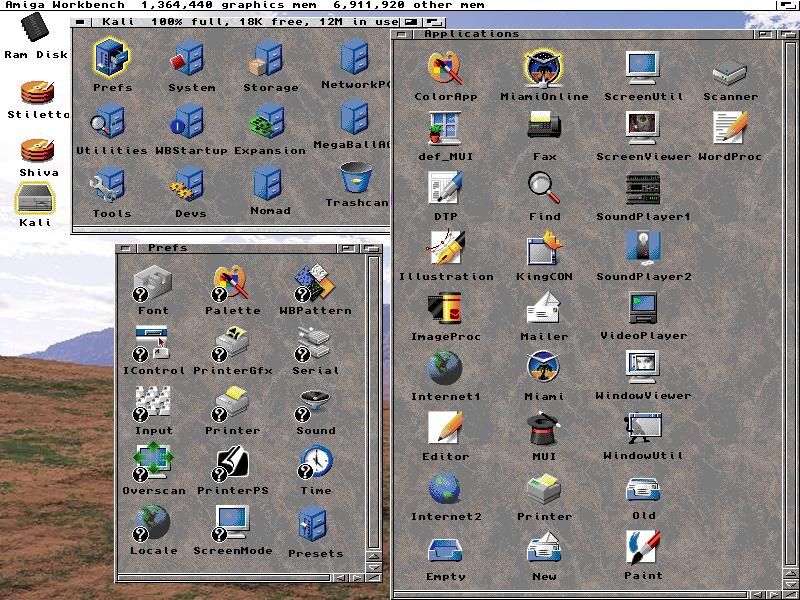Open the Serial preferences icon
The width and height of the screenshot is (800, 600).
click(313, 344)
